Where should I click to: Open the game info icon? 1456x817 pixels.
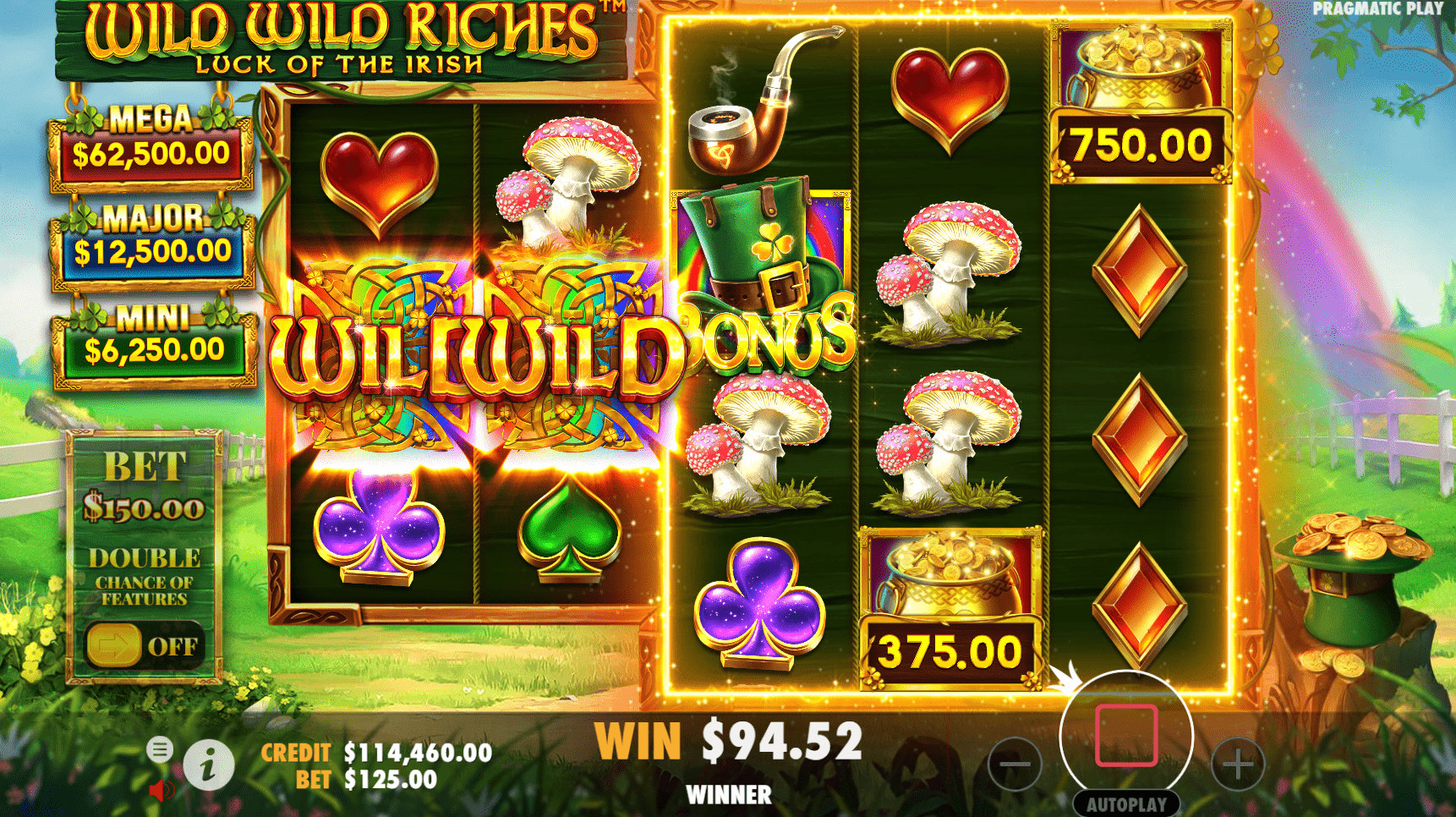coord(209,765)
